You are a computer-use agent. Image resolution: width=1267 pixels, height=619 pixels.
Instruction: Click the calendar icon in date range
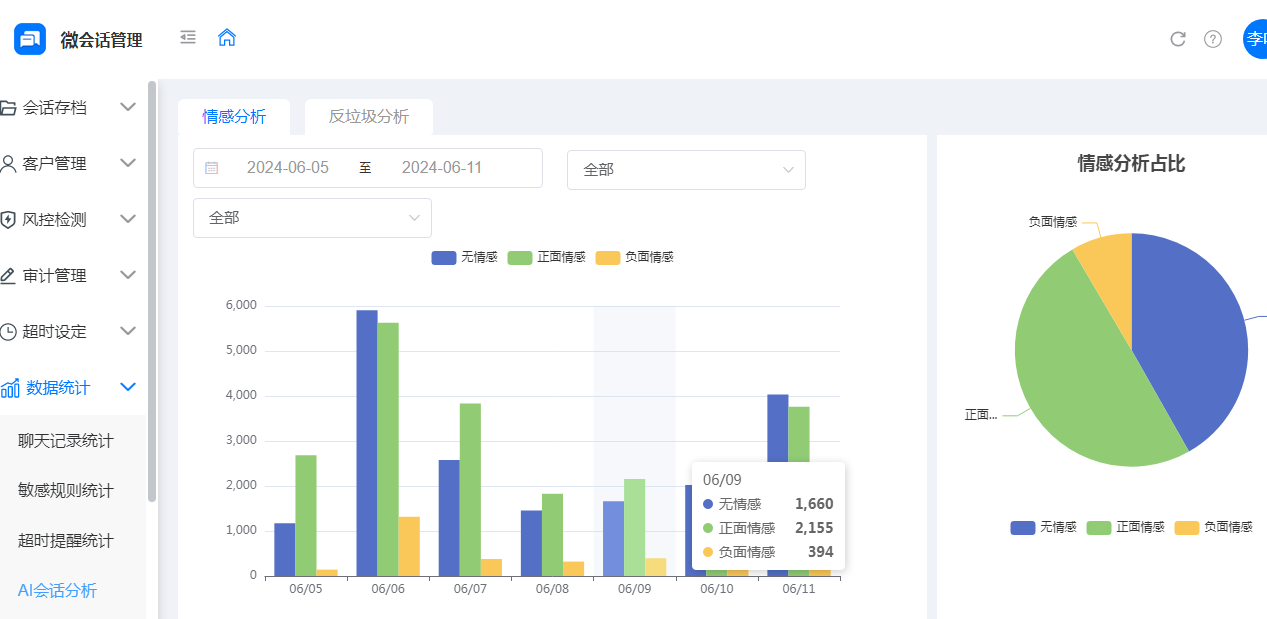[212, 168]
